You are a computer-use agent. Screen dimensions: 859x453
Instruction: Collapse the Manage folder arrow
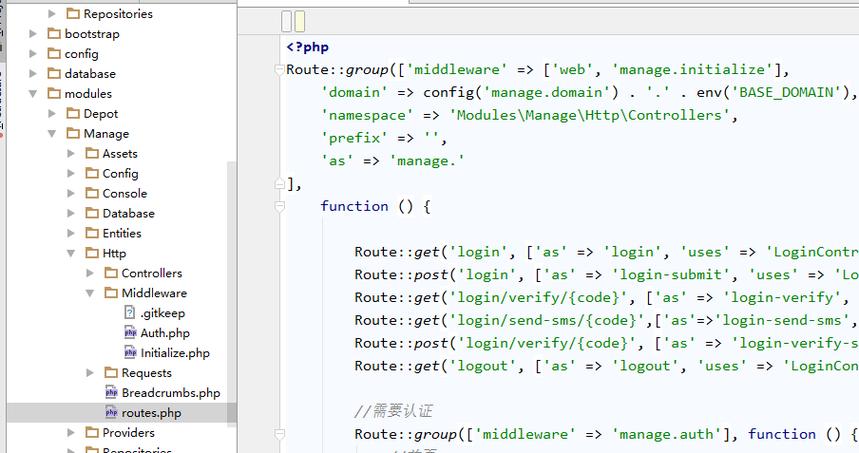coord(52,134)
